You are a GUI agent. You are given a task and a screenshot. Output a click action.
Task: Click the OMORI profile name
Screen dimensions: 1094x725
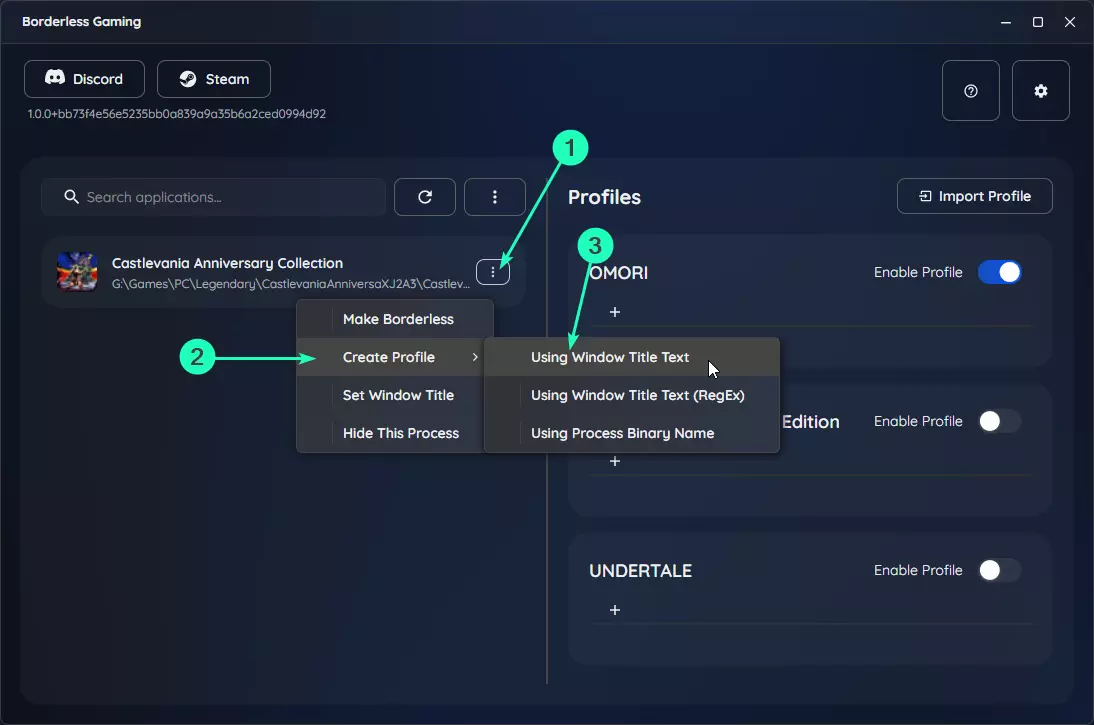coord(618,273)
